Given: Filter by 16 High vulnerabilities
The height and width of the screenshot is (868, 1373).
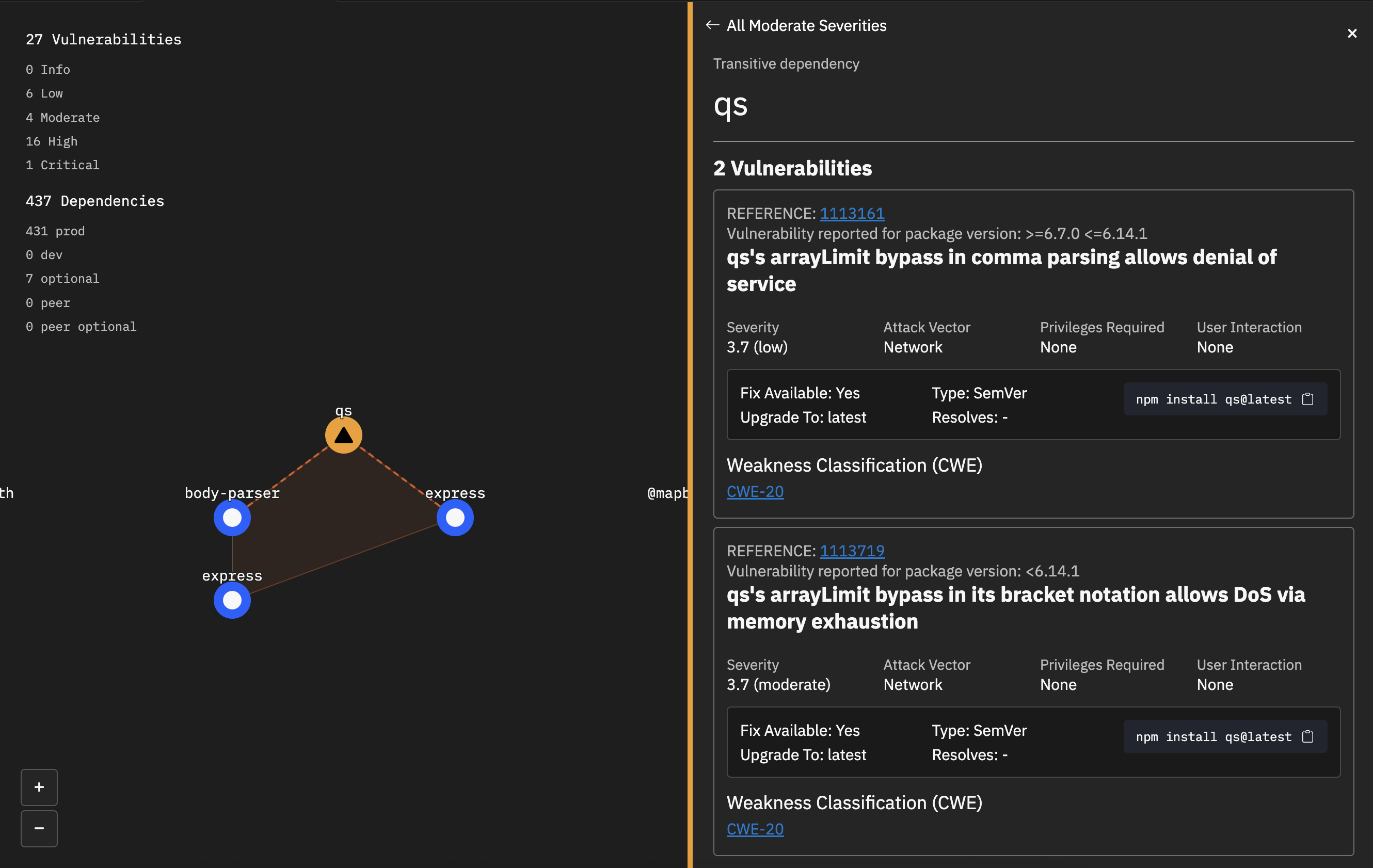Looking at the screenshot, I should (x=51, y=141).
